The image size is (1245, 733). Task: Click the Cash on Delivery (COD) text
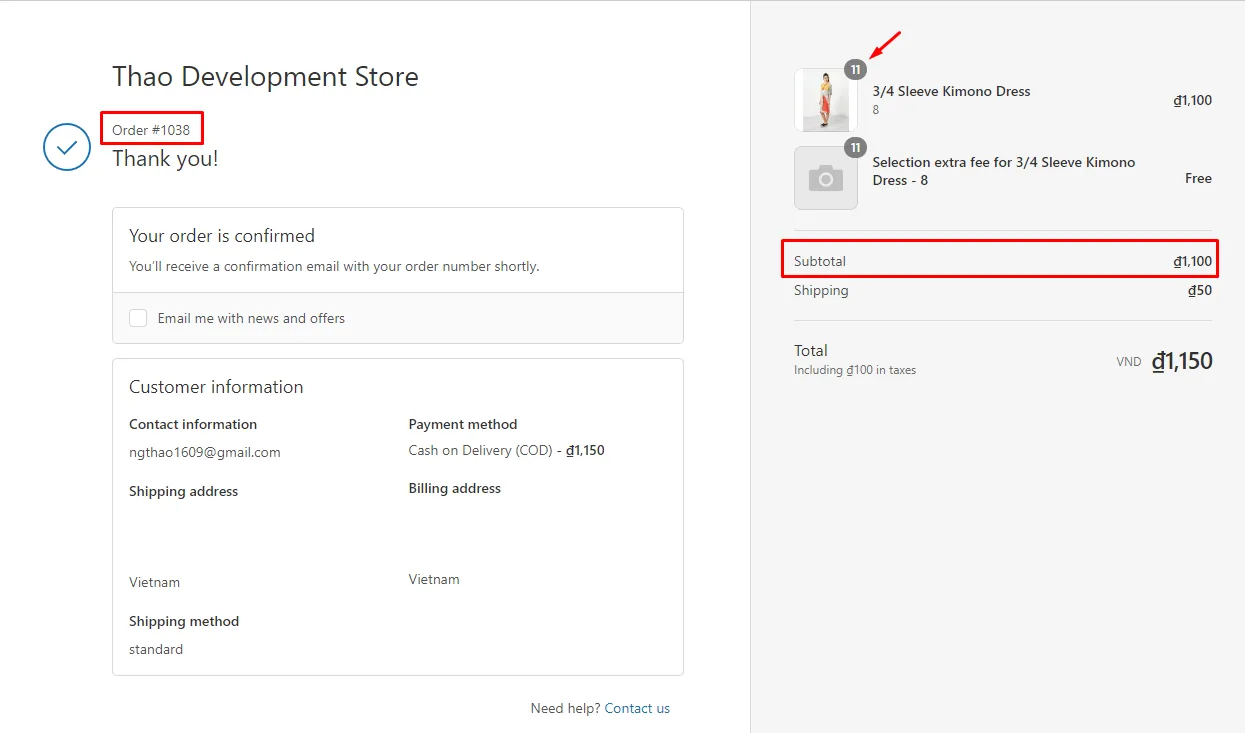(480, 450)
